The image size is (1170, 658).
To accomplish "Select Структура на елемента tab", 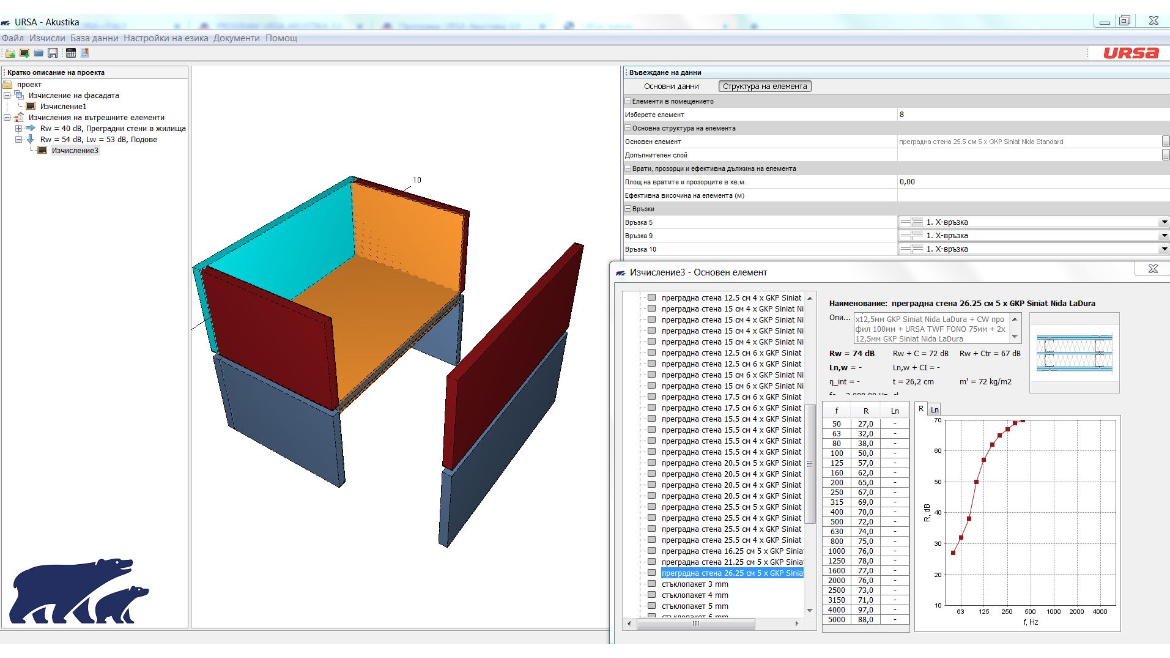I will (x=765, y=87).
